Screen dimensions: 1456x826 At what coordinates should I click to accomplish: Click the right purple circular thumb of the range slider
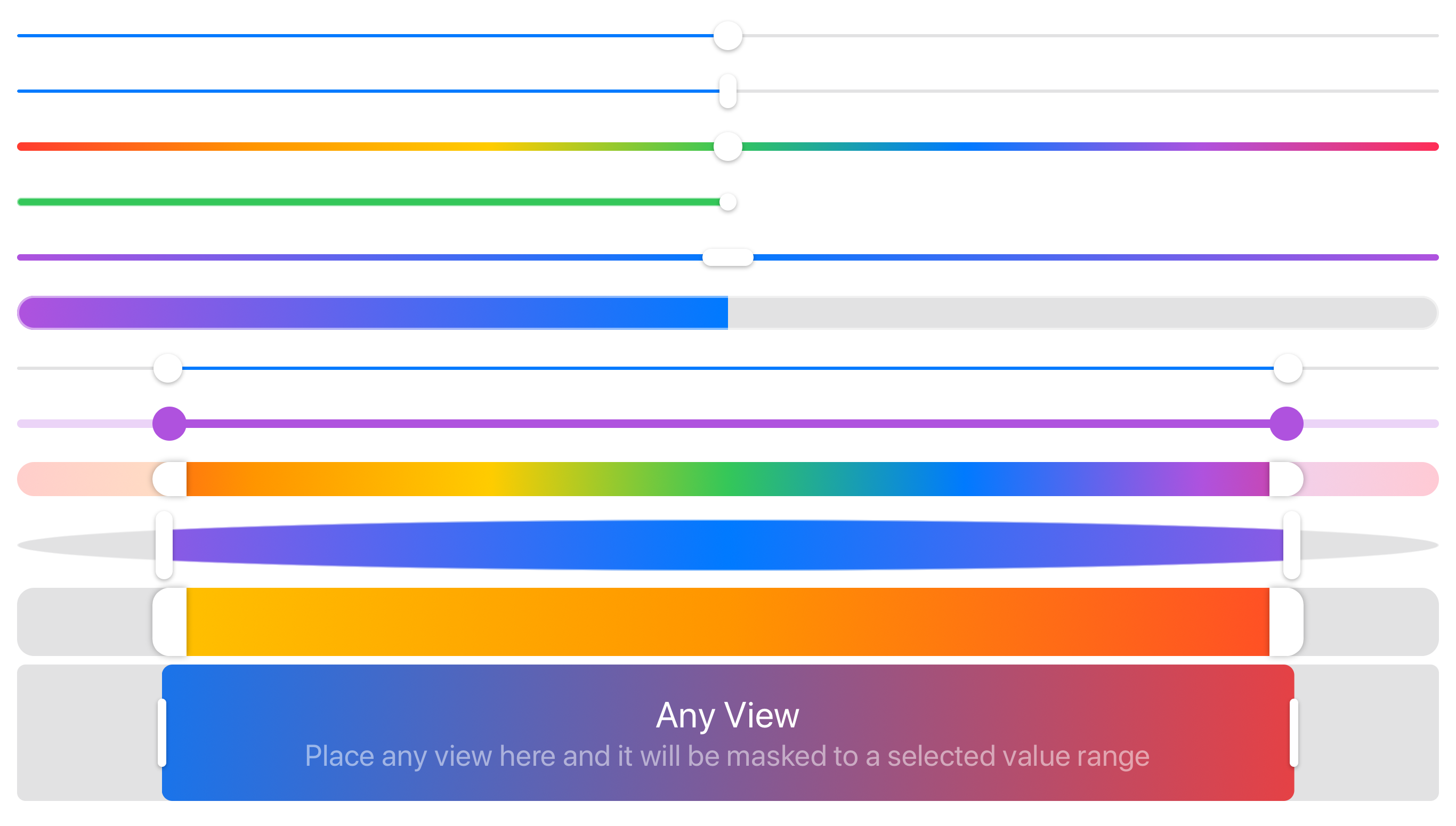[x=1287, y=424]
